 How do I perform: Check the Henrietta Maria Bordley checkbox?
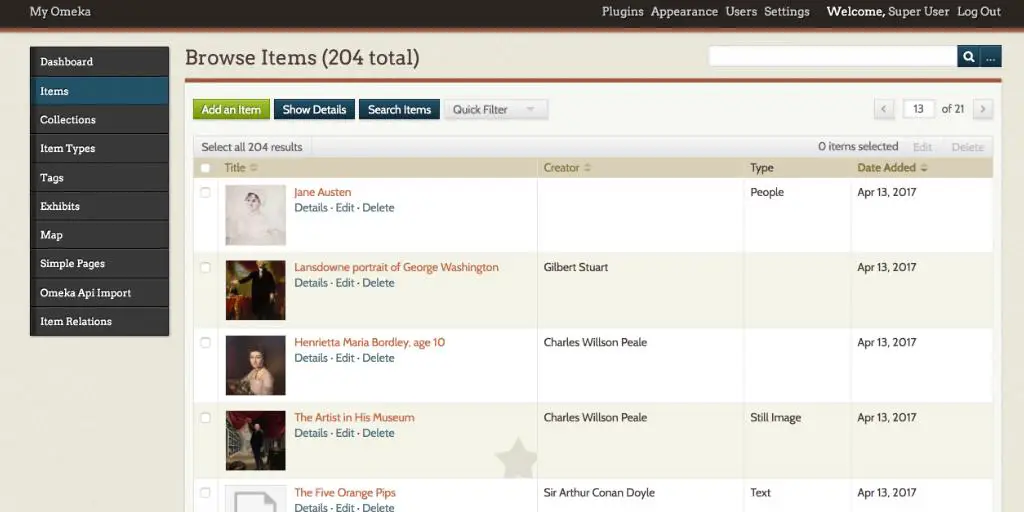point(206,343)
